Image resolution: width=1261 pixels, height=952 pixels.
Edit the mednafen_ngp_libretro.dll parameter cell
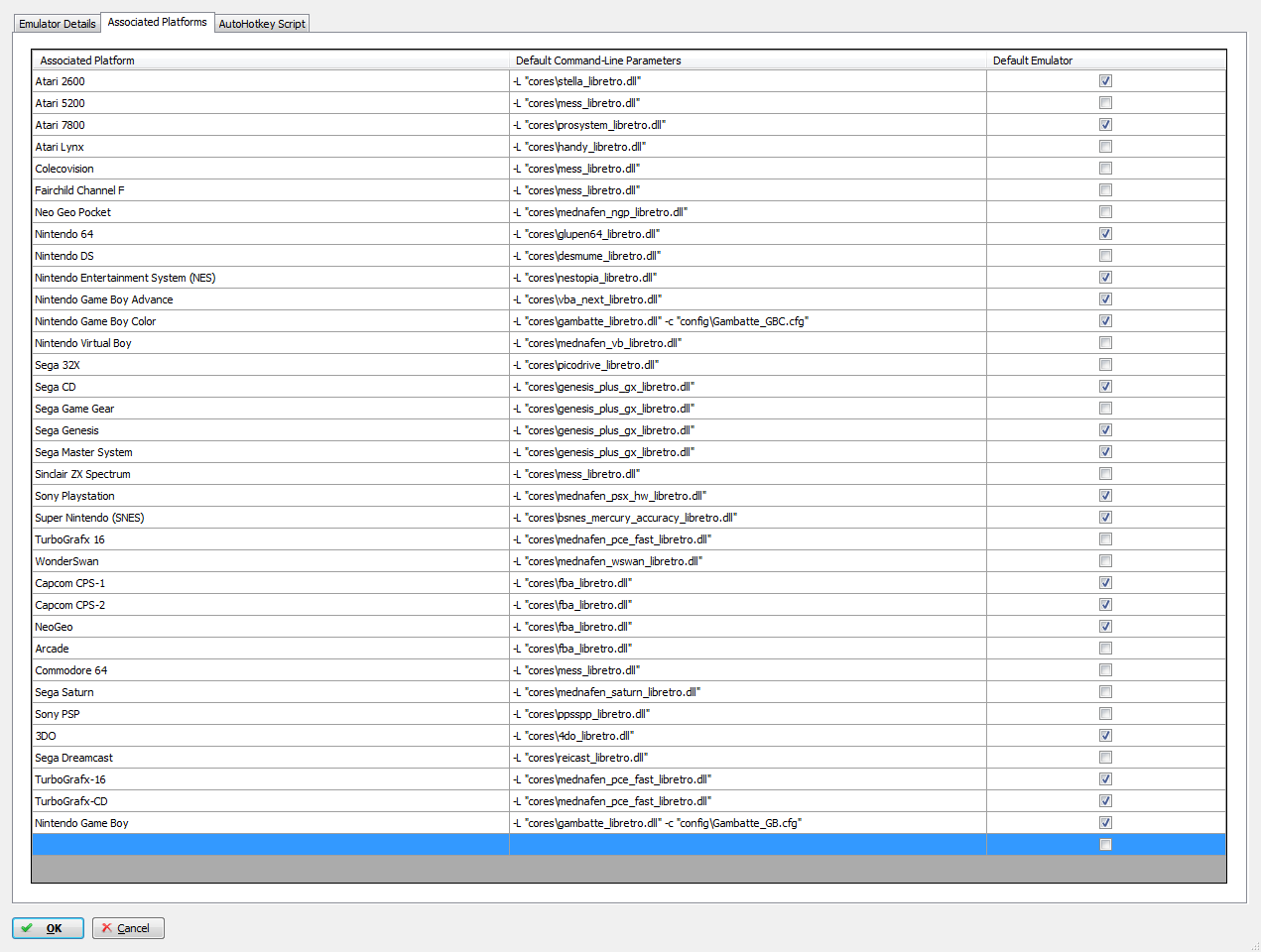[748, 212]
